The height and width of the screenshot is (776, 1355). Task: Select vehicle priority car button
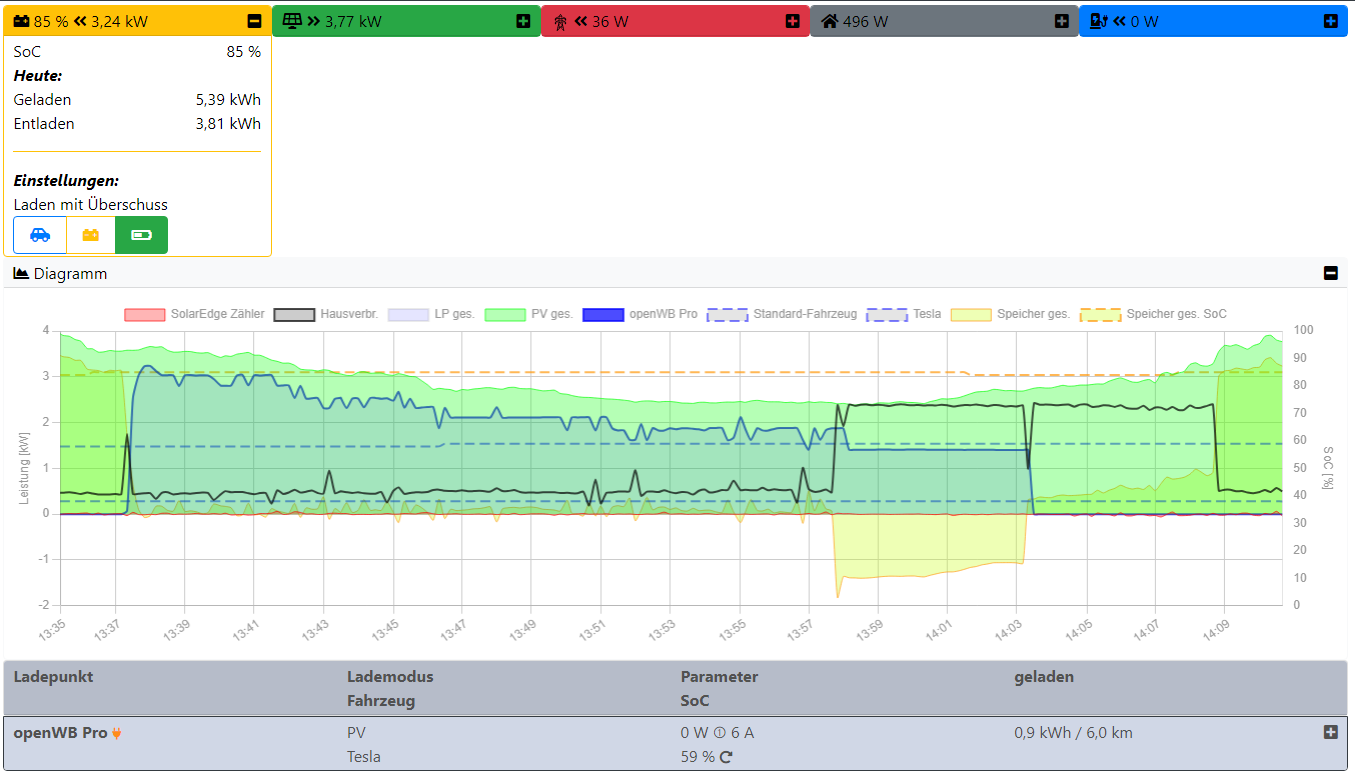(40, 235)
